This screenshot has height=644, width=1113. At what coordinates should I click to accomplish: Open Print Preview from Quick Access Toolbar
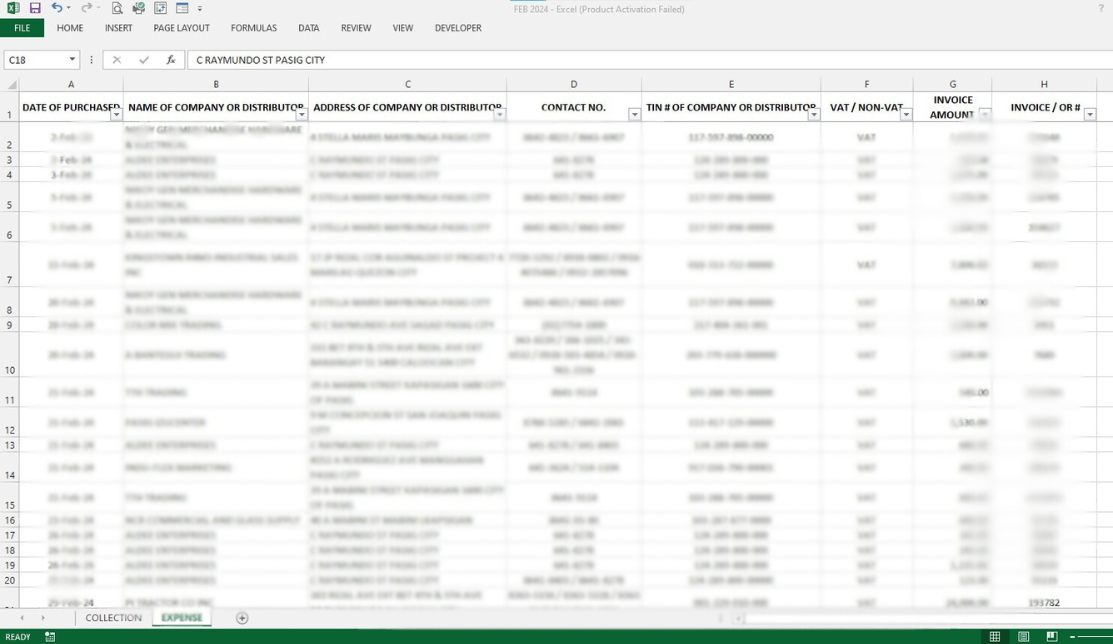tap(117, 9)
